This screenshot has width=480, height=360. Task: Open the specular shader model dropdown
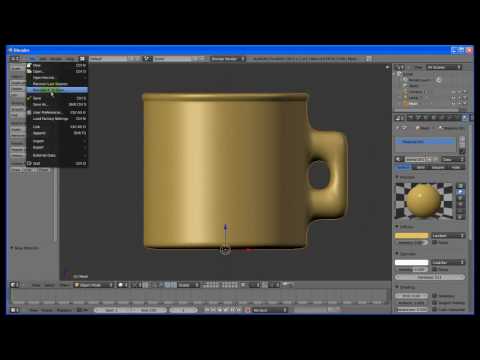[x=448, y=263]
